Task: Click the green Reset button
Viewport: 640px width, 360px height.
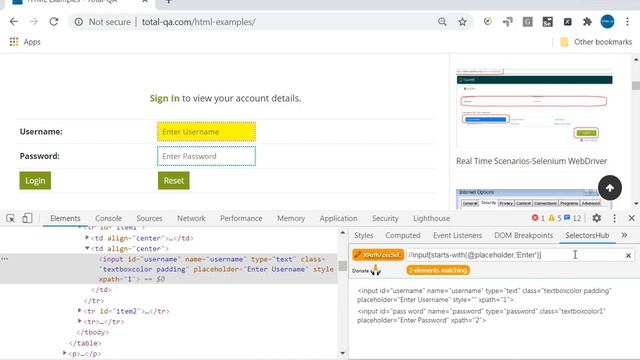Action: [x=173, y=180]
